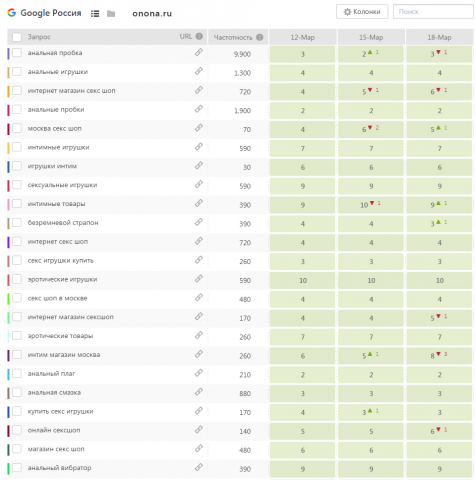476x480 pixels.
Task: Click the orange color marker for интернет магазин секс шоп
Action: (8, 91)
